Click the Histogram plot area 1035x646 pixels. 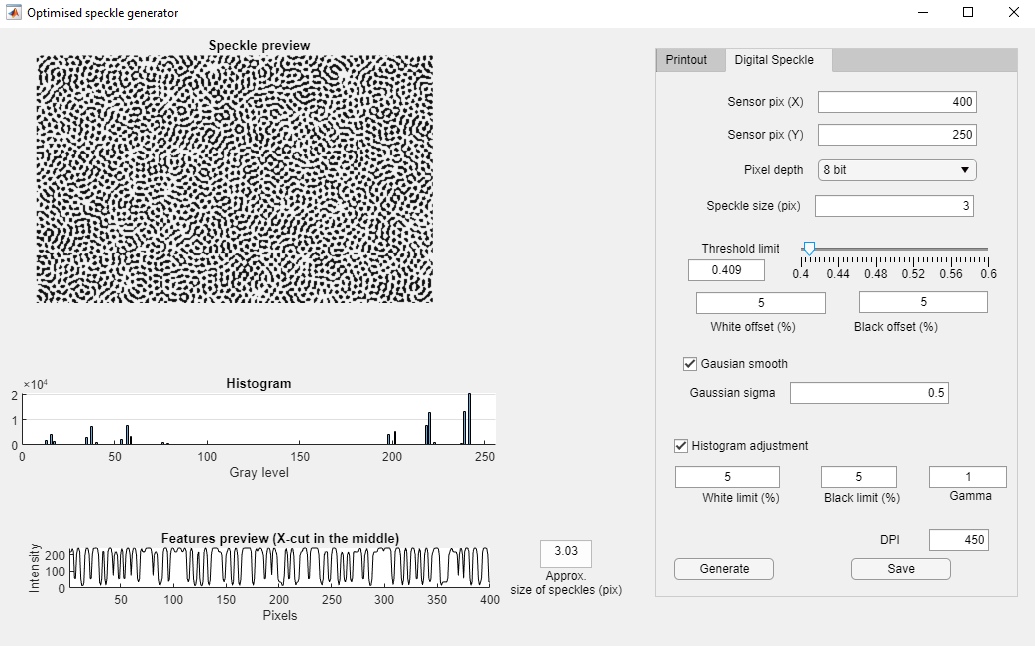coord(259,420)
